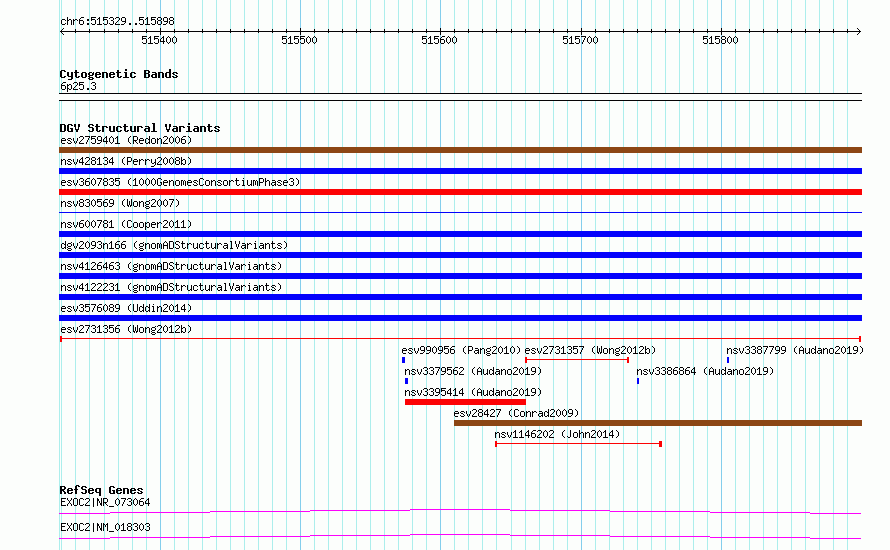Click the DGV Structural Variants track title

pos(140,128)
